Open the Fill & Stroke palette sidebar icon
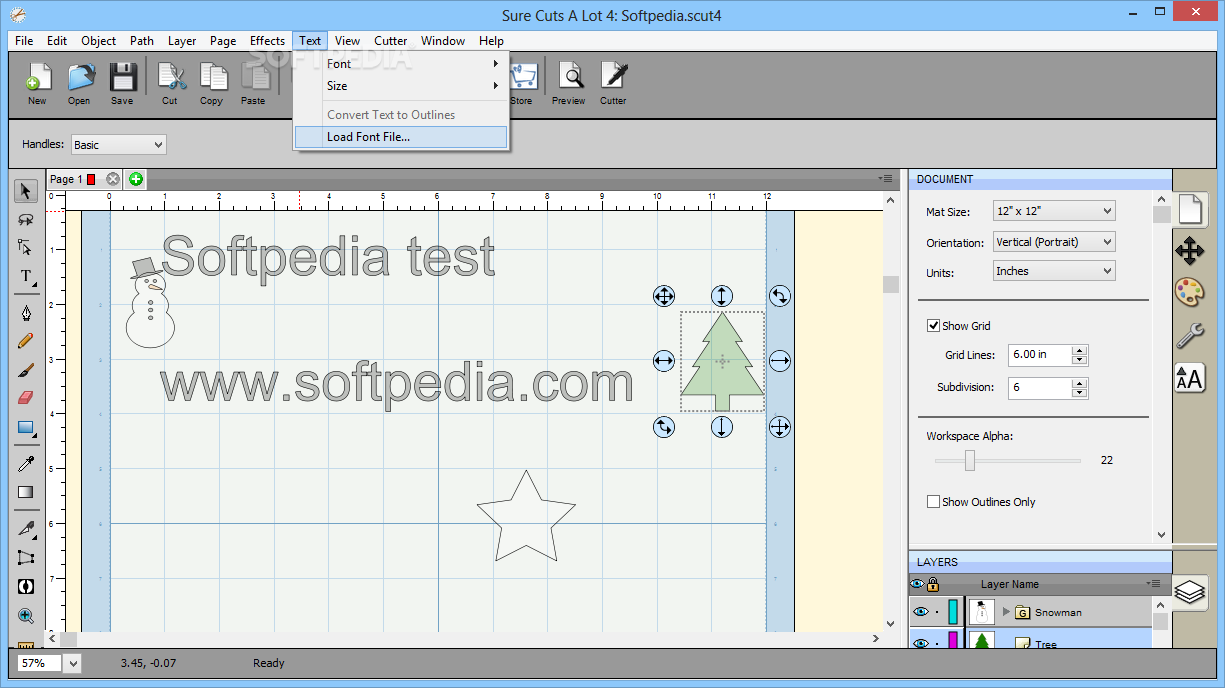This screenshot has height=688, width=1225. point(1189,292)
